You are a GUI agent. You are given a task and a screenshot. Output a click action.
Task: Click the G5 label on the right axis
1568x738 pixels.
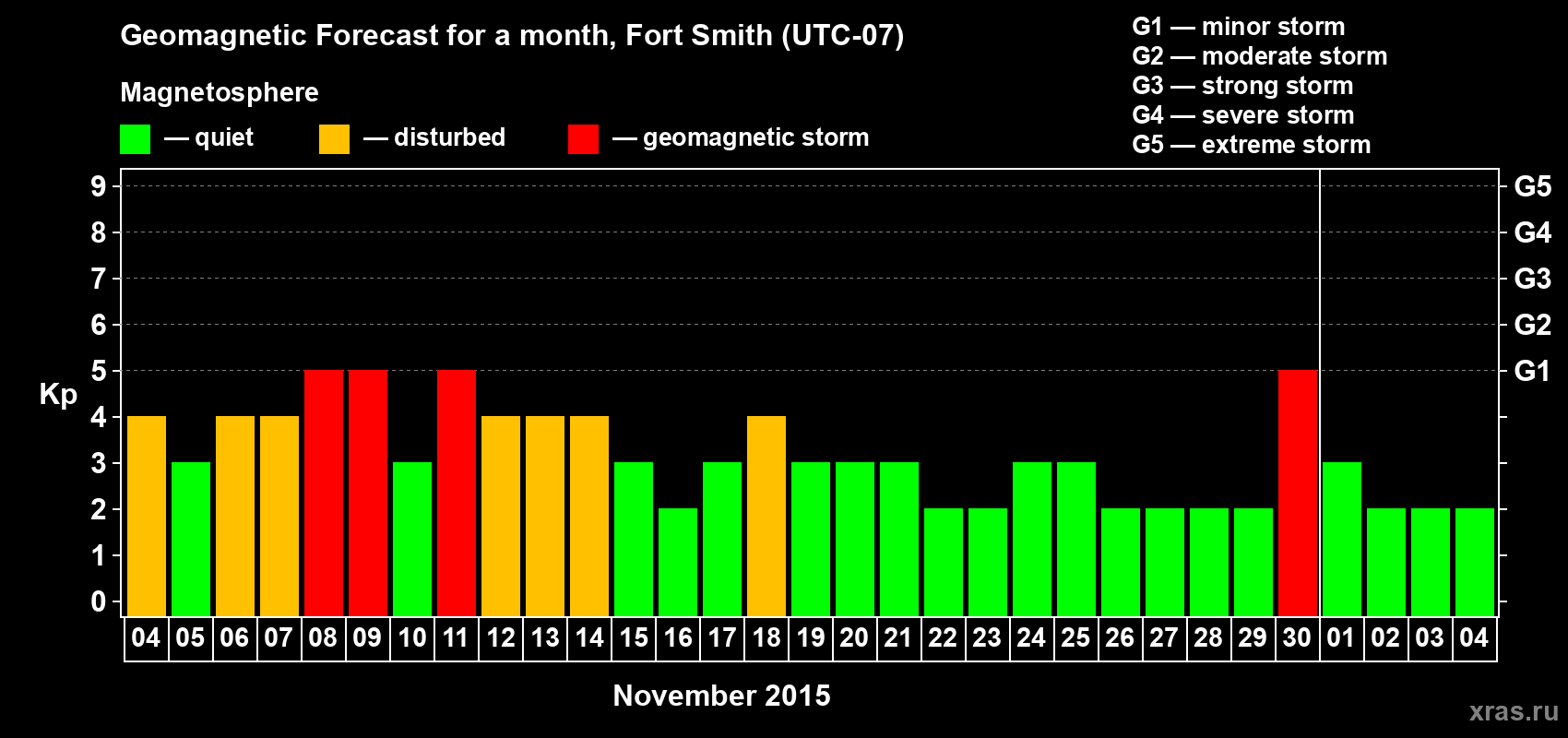[1533, 186]
